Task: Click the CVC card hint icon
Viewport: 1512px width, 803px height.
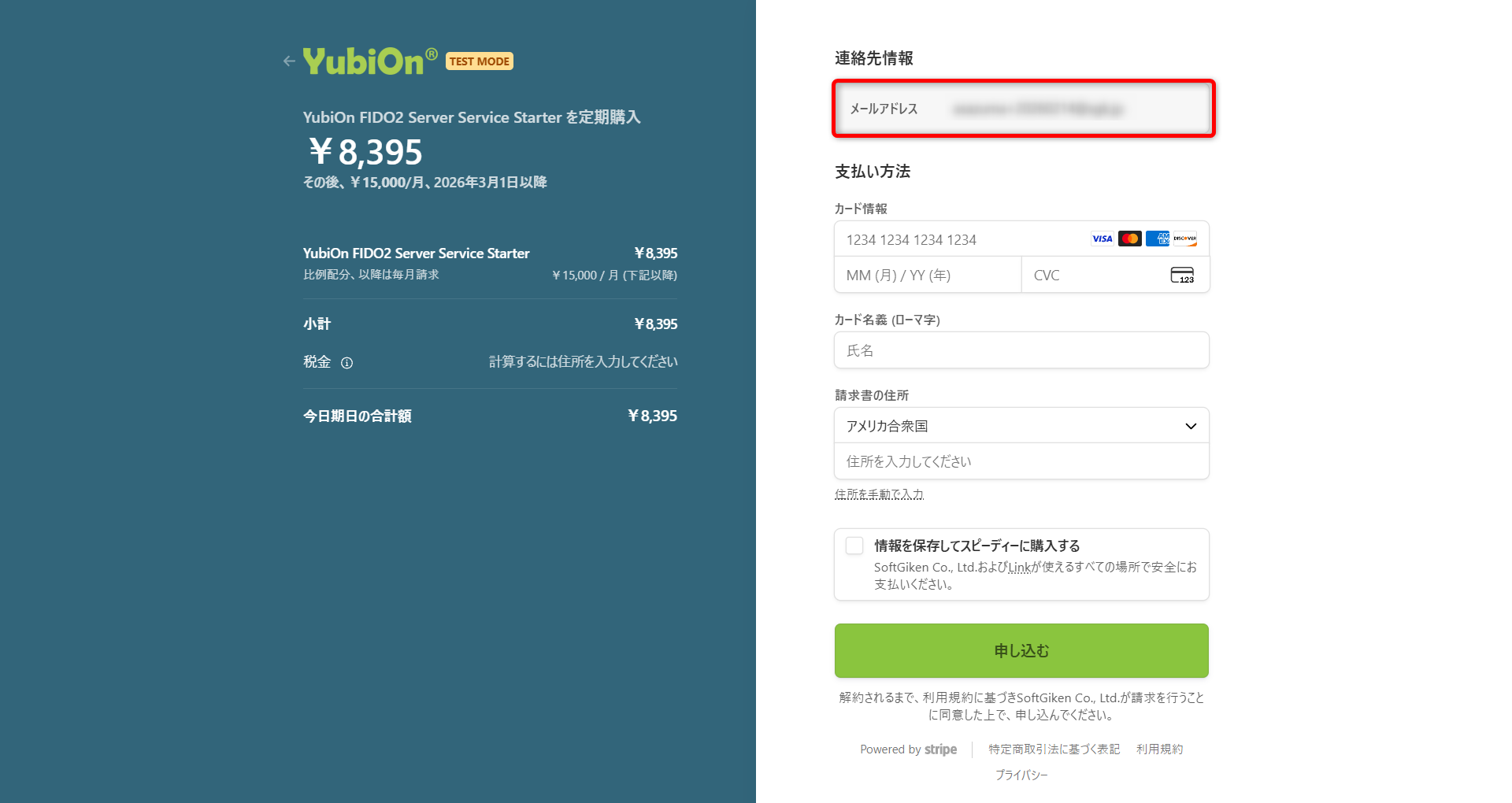Action: (1181, 276)
